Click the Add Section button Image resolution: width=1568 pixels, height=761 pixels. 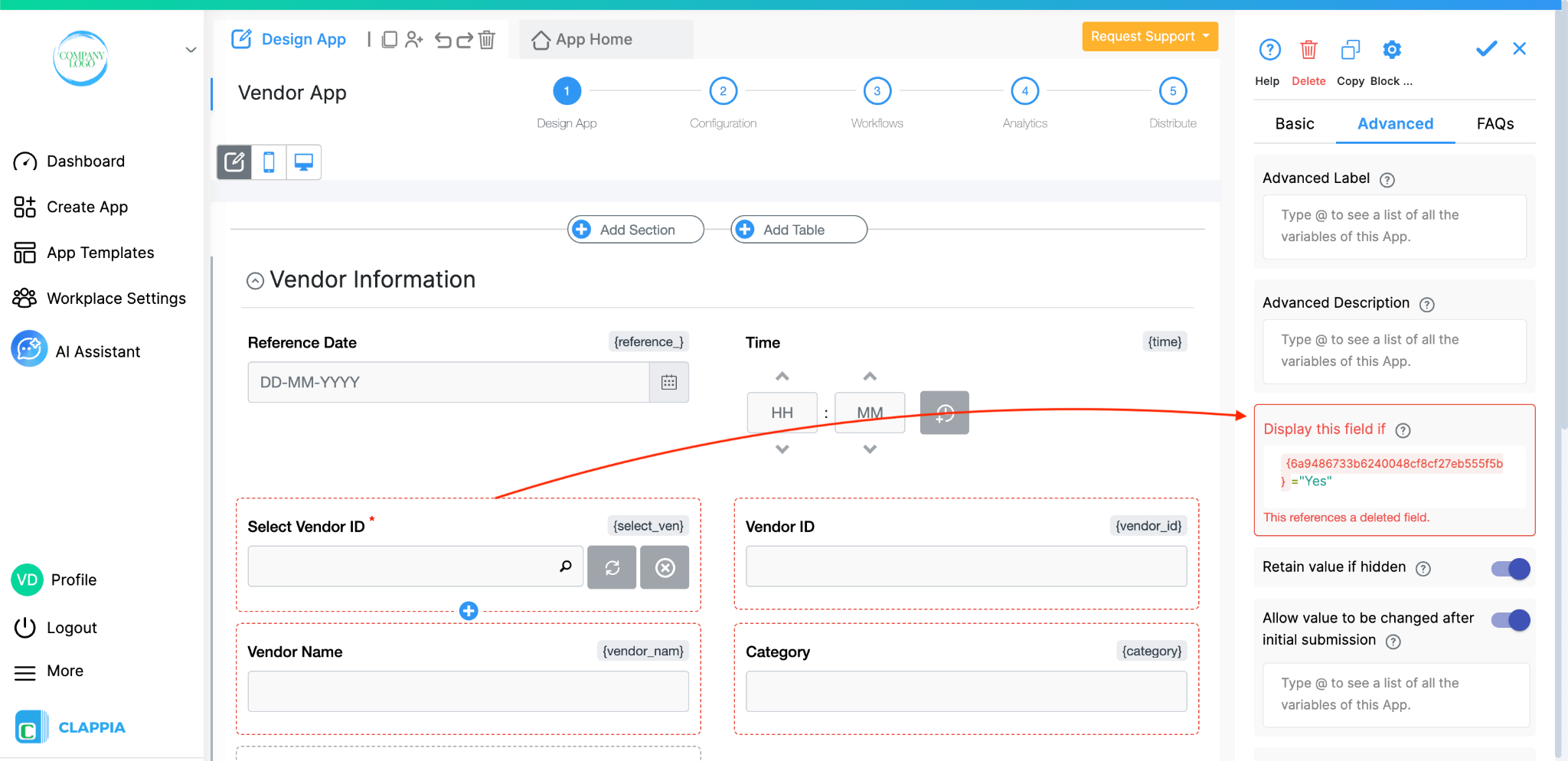[635, 230]
